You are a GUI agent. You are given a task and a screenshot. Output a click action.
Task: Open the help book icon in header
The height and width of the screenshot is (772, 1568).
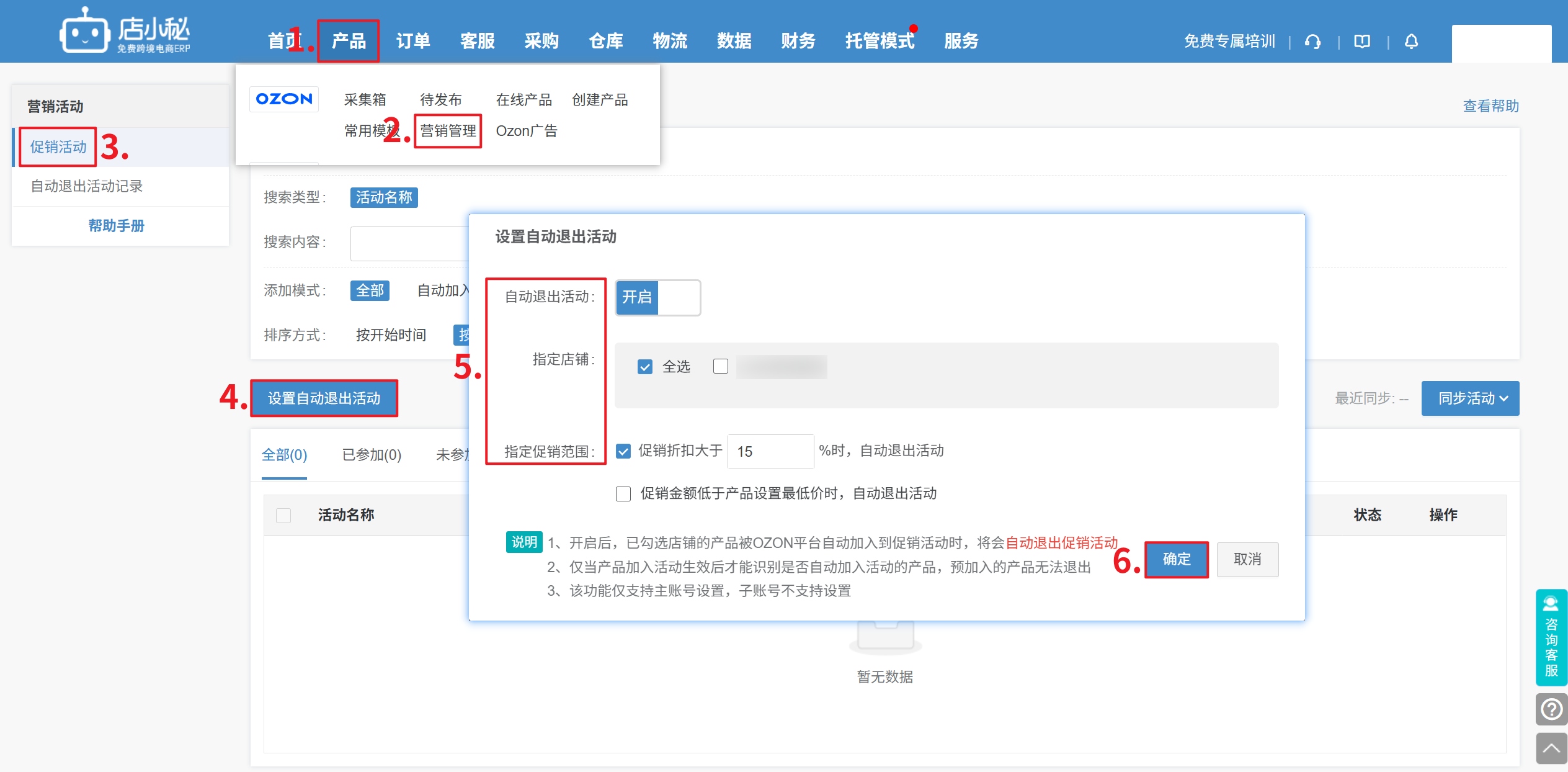(x=1362, y=42)
